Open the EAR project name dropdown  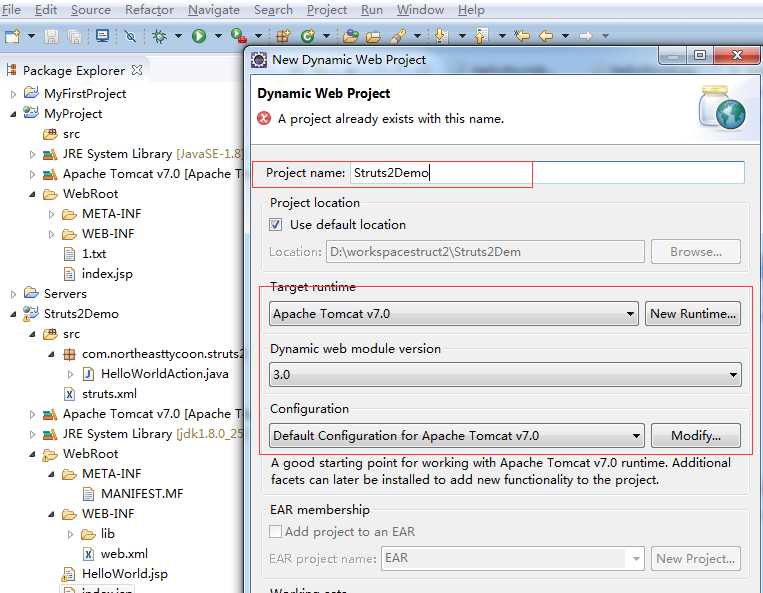click(636, 558)
